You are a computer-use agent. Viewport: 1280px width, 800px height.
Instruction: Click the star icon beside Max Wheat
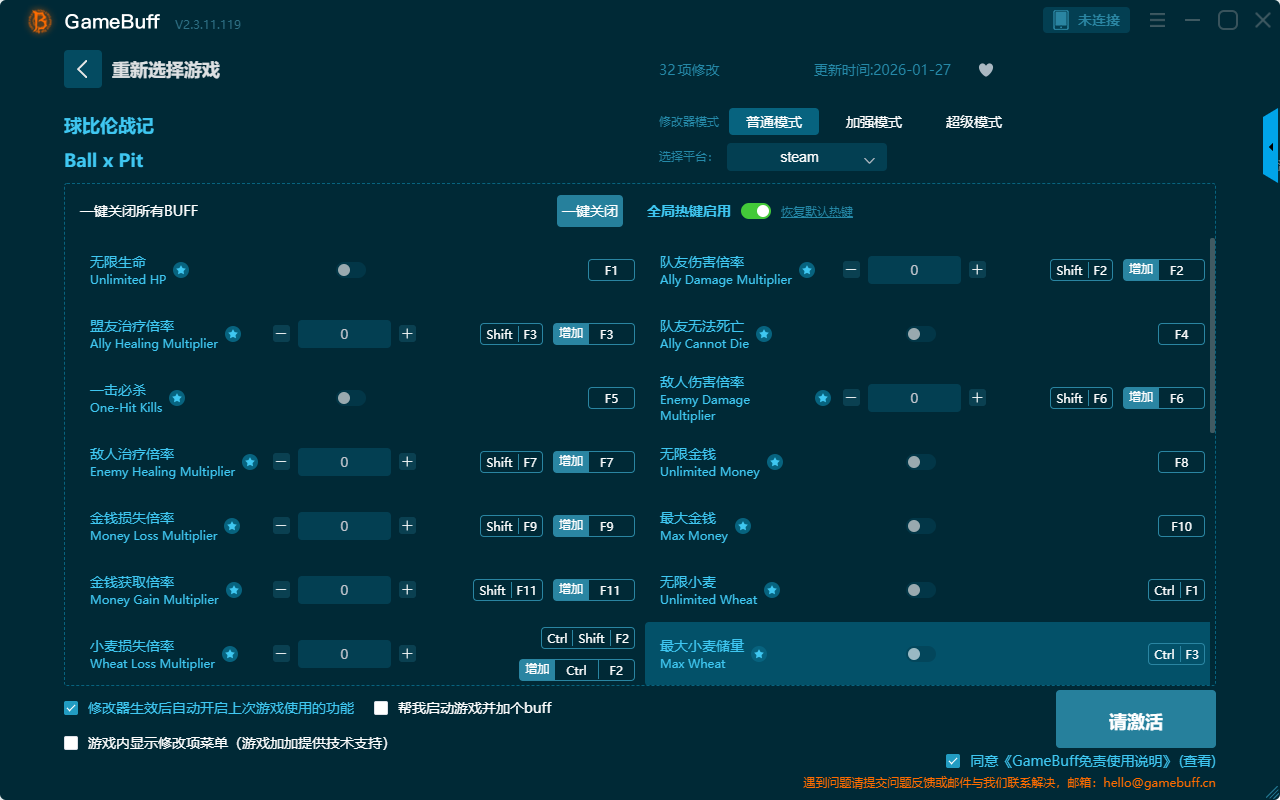click(759, 654)
